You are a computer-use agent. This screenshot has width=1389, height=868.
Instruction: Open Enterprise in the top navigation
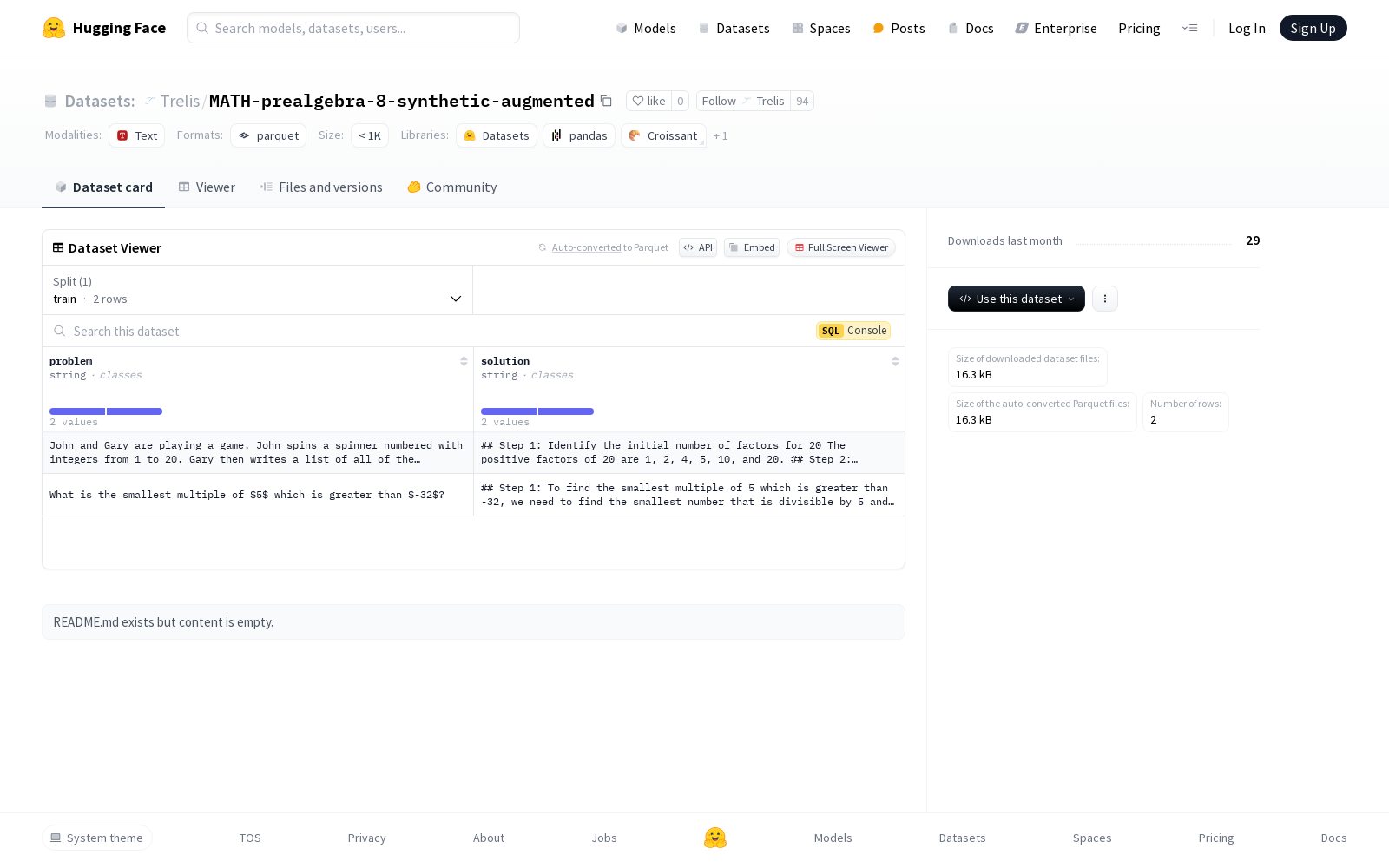click(x=1057, y=28)
